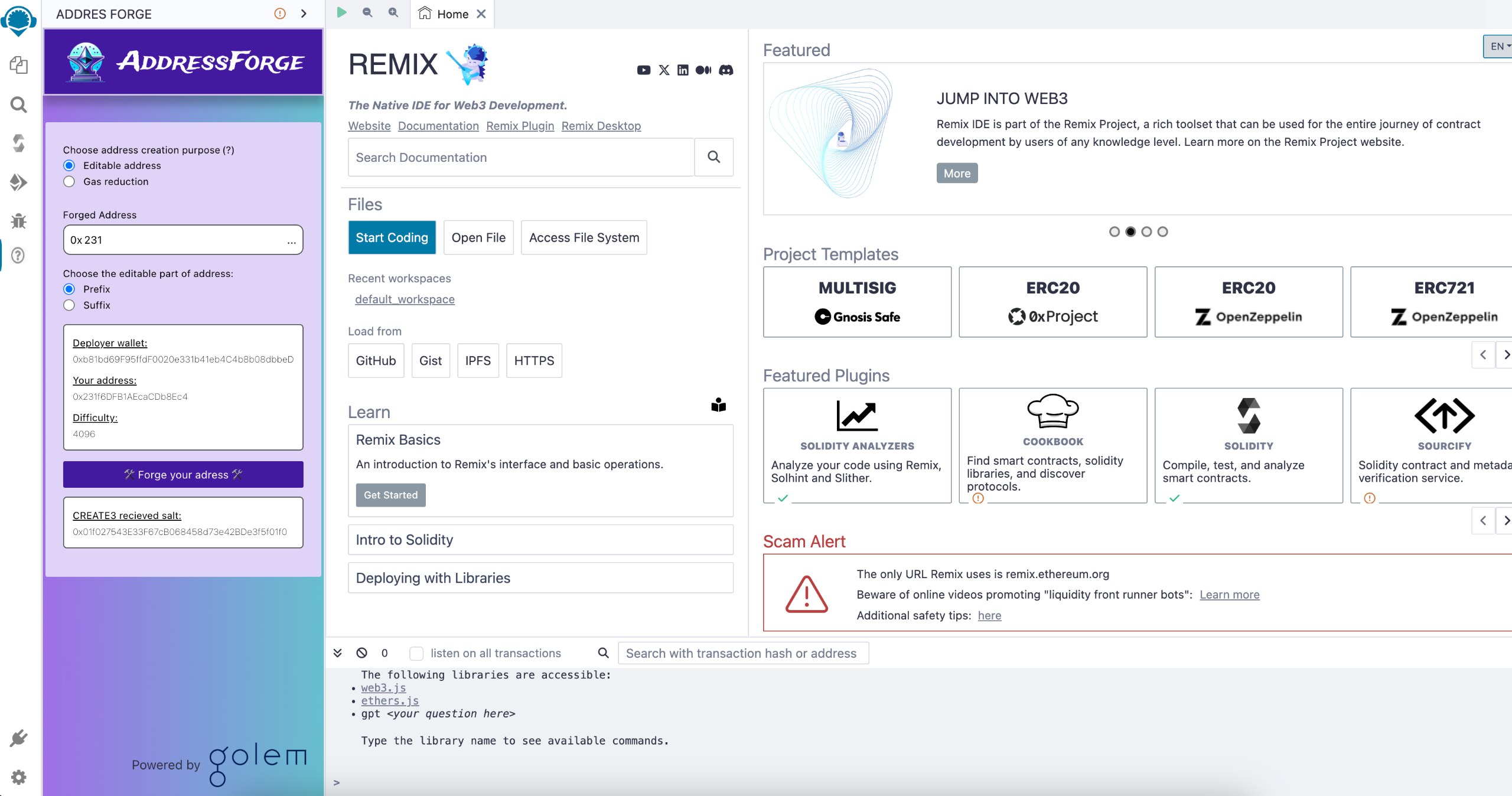Open the Deploy & Run sidebar icon
Screen dimensions: 1512x796
click(x=19, y=182)
